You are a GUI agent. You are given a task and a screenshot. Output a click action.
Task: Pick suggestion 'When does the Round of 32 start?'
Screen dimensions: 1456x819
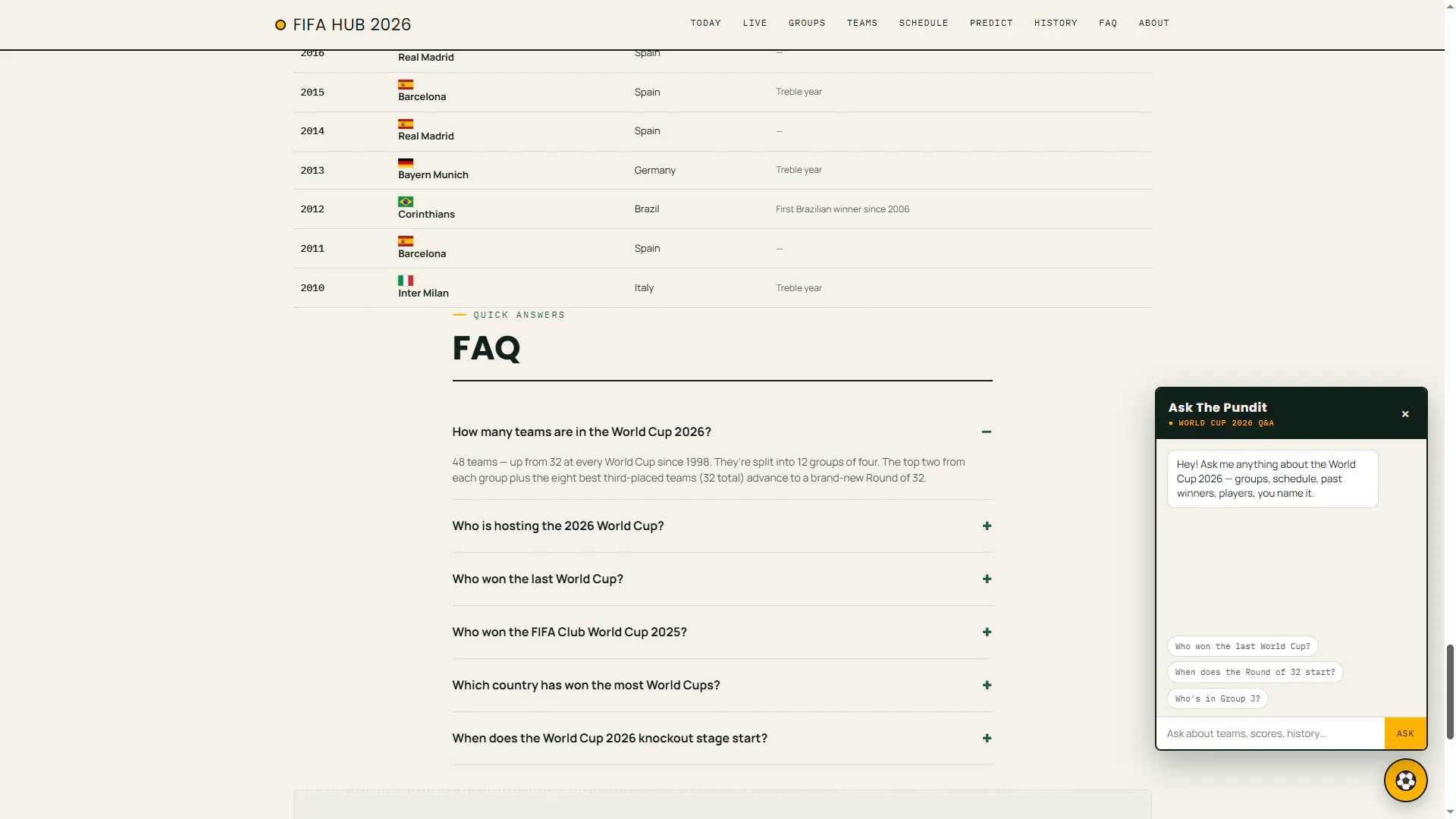(x=1255, y=672)
